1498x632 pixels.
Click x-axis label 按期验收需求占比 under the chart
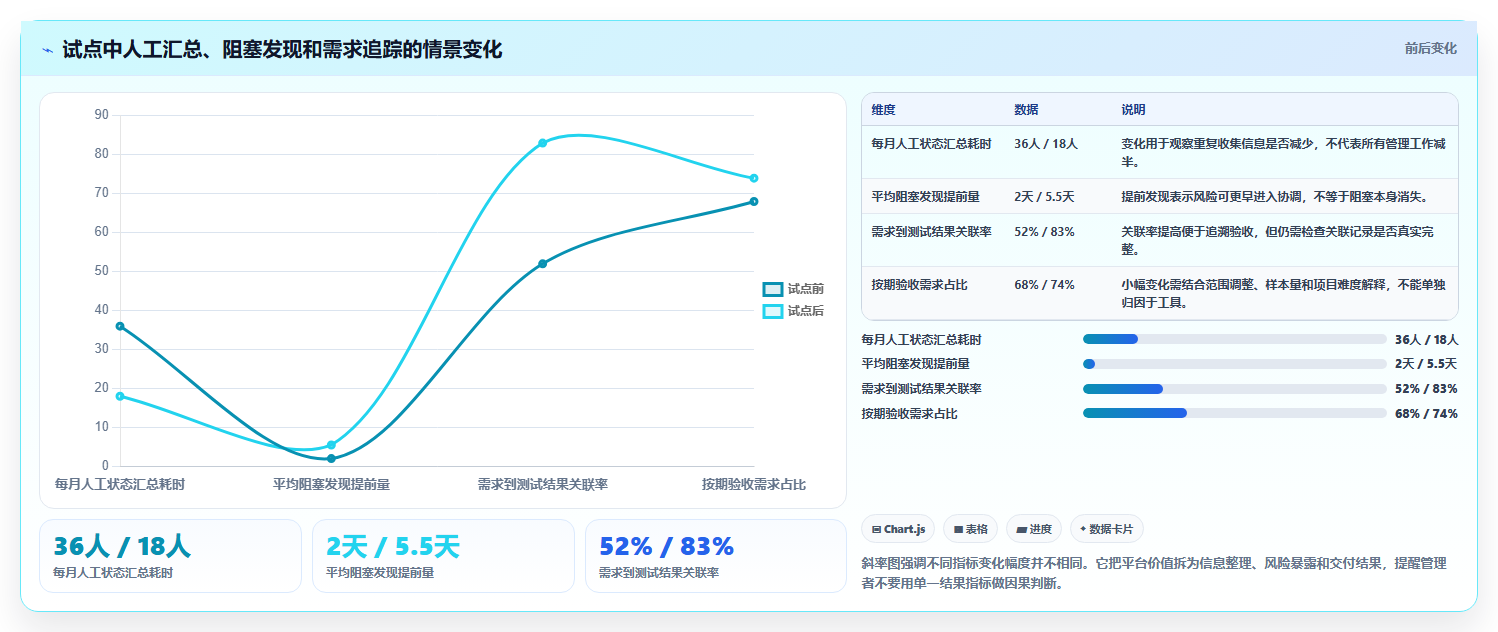[x=754, y=485]
